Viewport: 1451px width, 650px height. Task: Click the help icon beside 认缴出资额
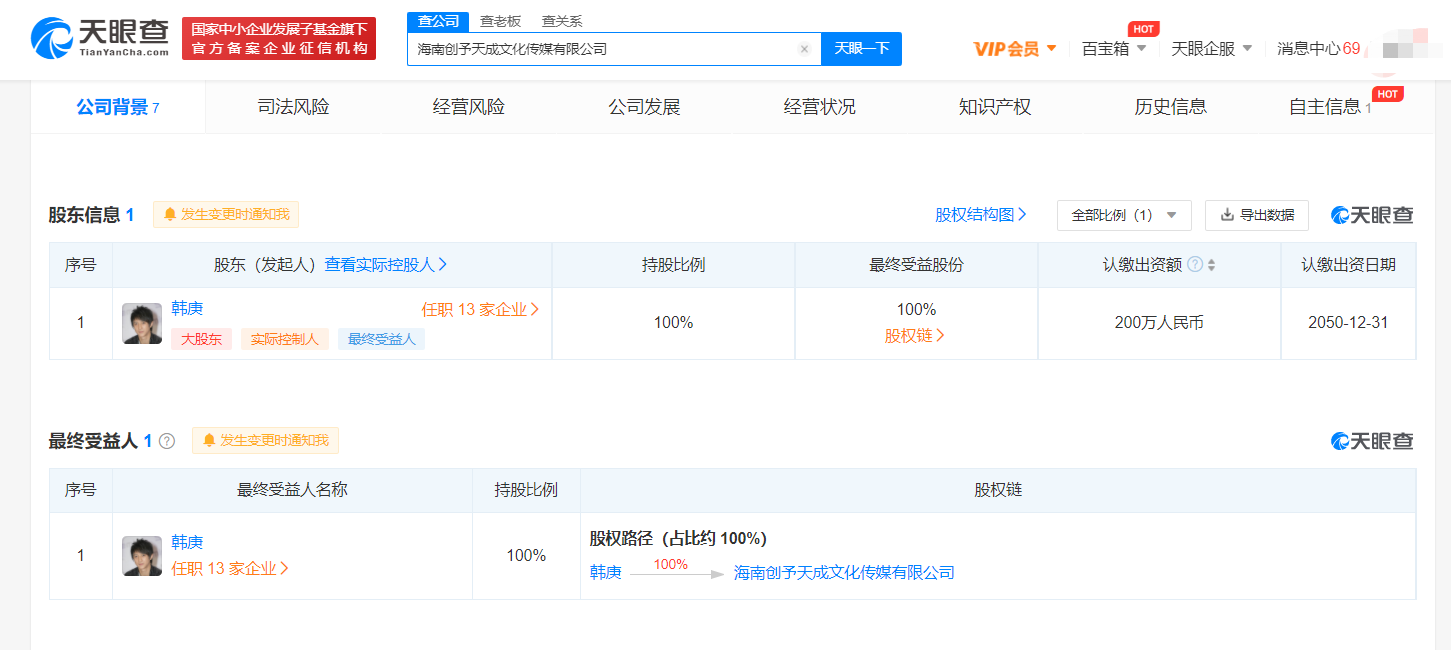click(1194, 265)
